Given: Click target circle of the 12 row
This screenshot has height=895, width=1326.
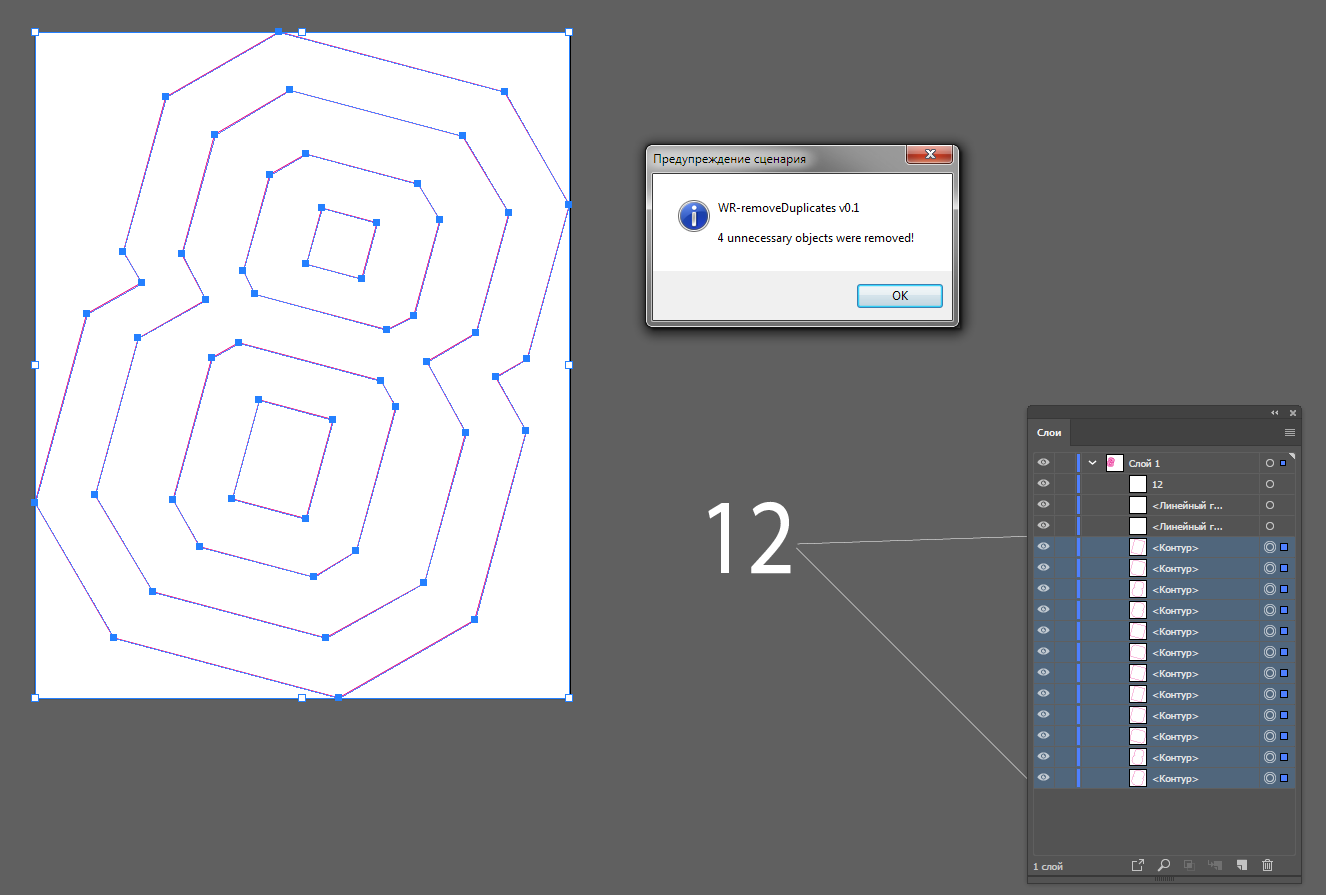Looking at the screenshot, I should [x=1270, y=484].
